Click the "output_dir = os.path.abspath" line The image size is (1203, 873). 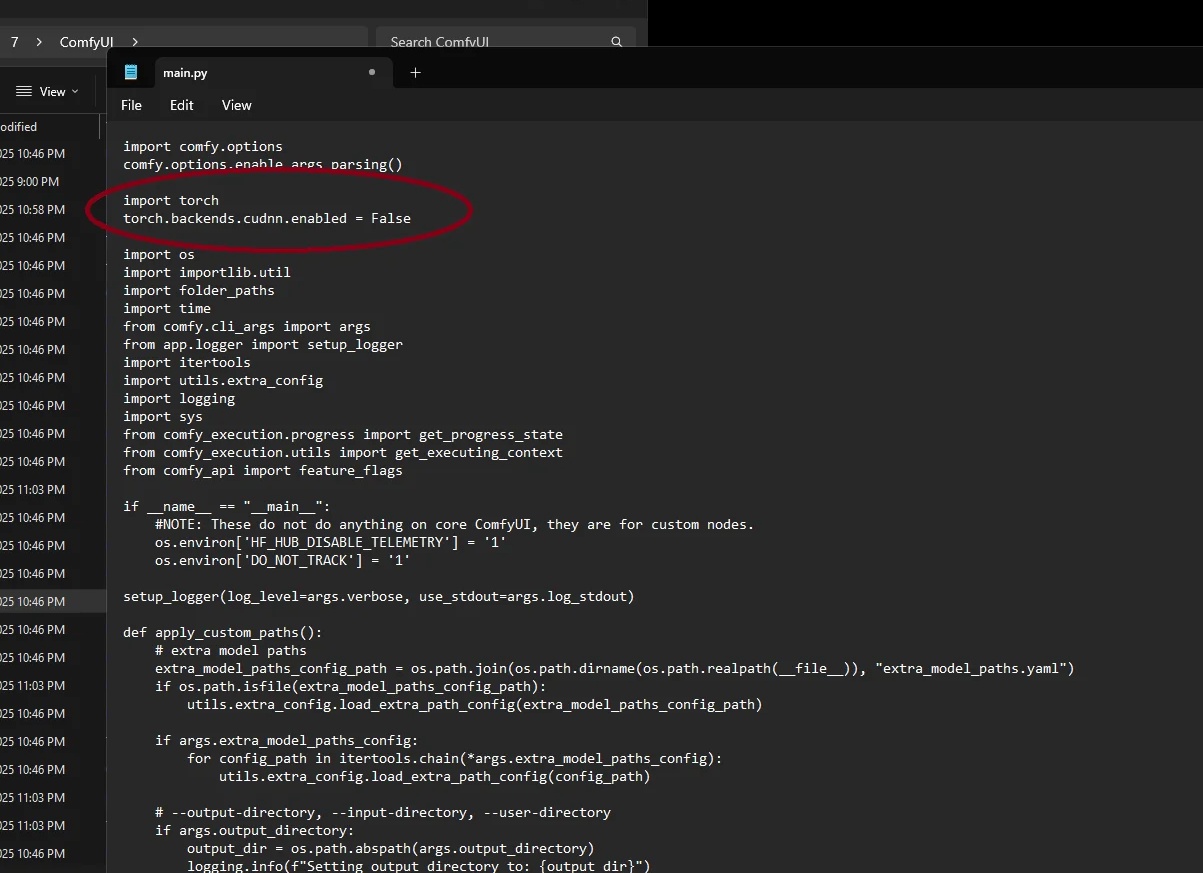click(x=391, y=848)
